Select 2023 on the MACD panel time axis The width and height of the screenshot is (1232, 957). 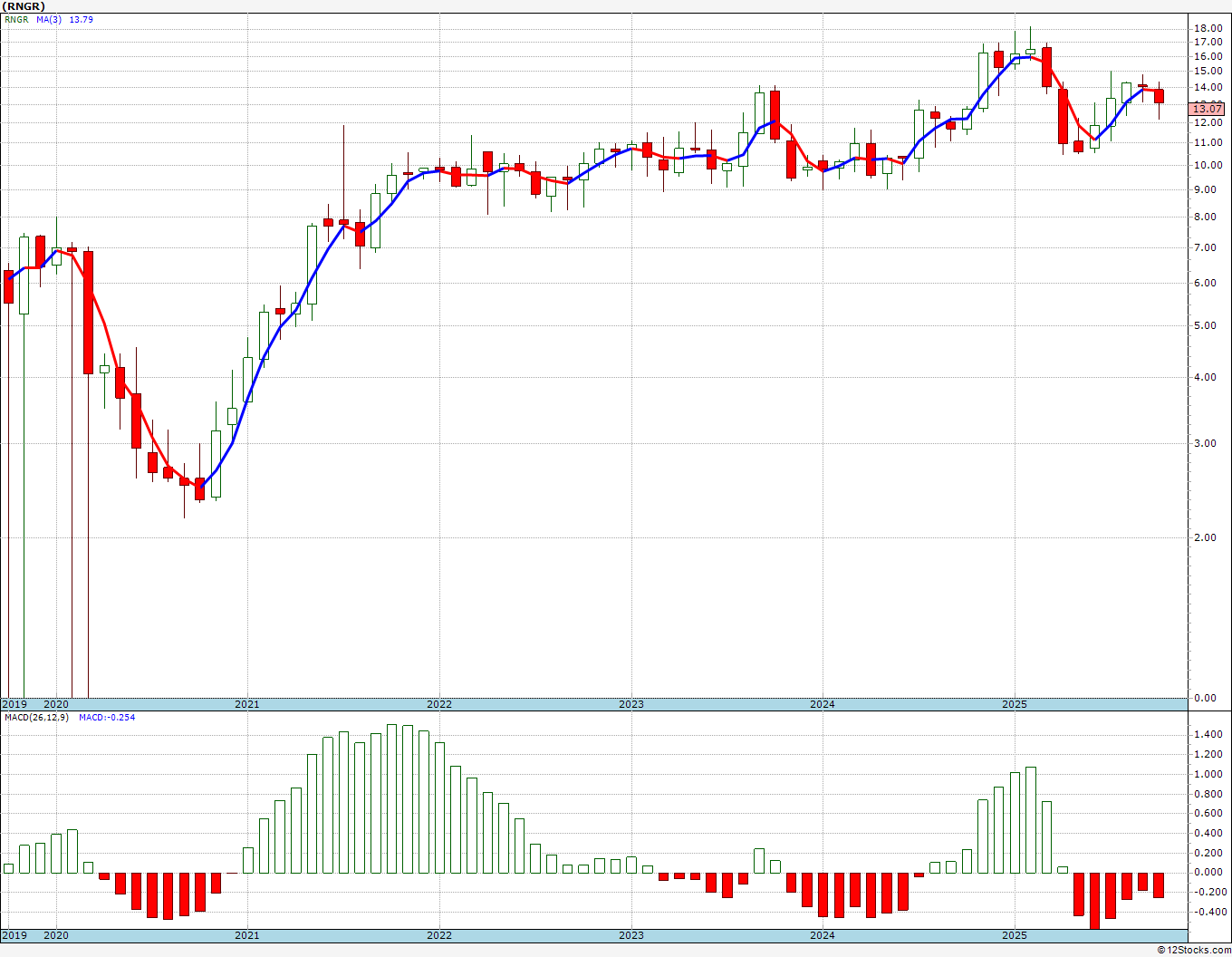[631, 935]
